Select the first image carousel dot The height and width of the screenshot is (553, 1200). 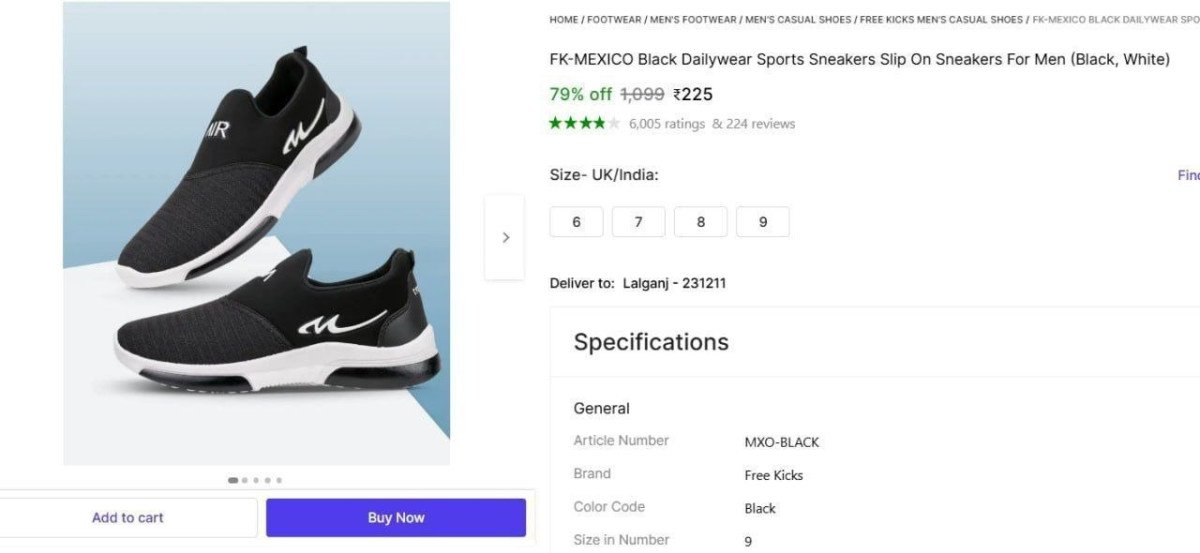coord(233,480)
